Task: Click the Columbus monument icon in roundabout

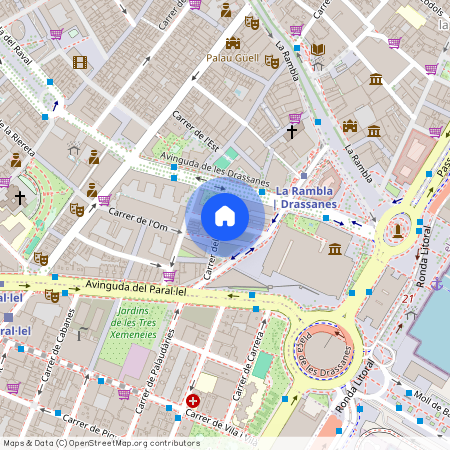Action: (x=397, y=231)
